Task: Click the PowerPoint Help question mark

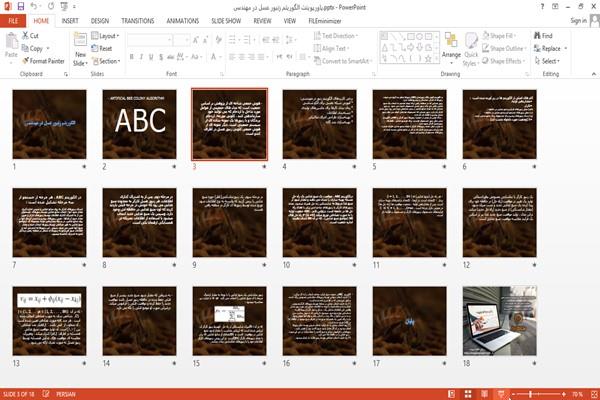Action: click(x=542, y=7)
